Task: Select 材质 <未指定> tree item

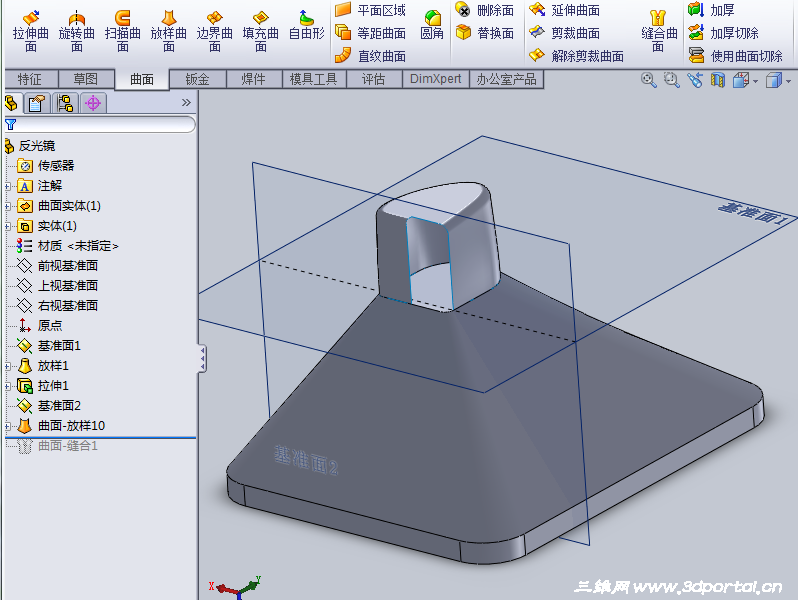Action: (x=67, y=246)
